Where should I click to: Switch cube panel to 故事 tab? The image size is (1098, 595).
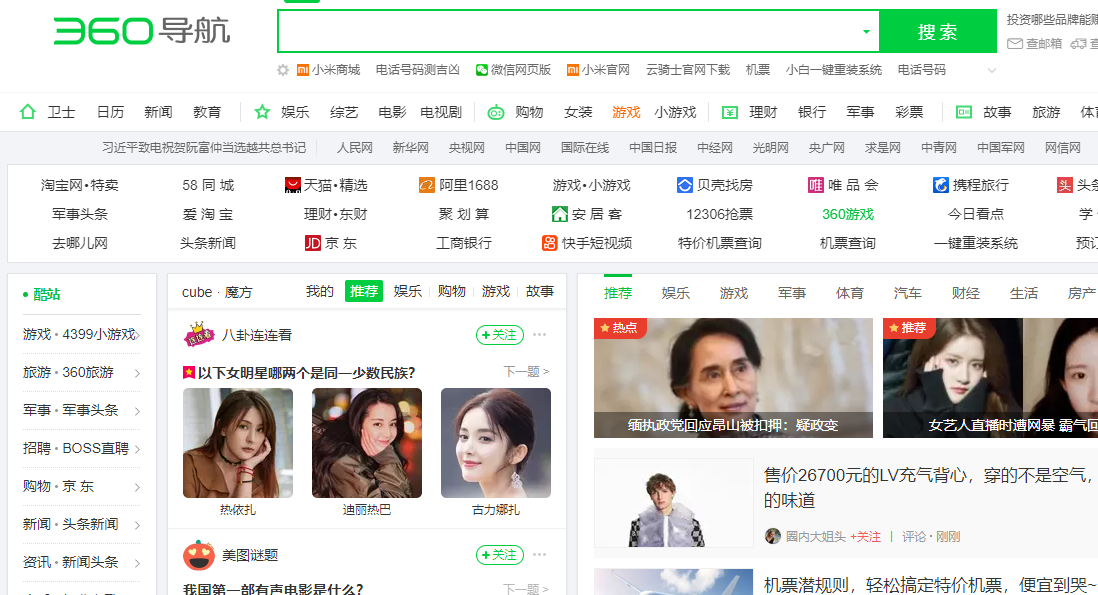point(540,291)
